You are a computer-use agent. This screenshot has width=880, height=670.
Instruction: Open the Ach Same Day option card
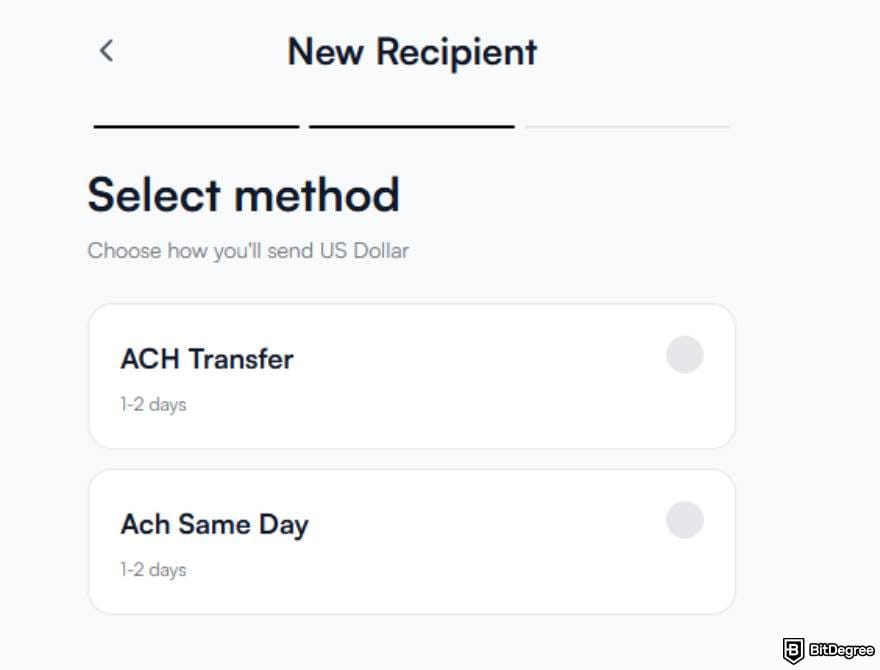coord(410,540)
